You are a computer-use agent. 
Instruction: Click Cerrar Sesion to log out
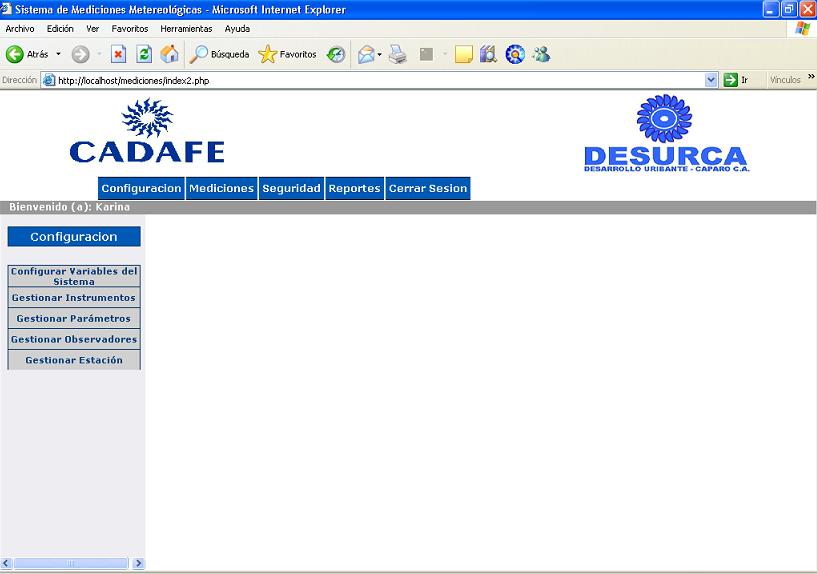[428, 189]
